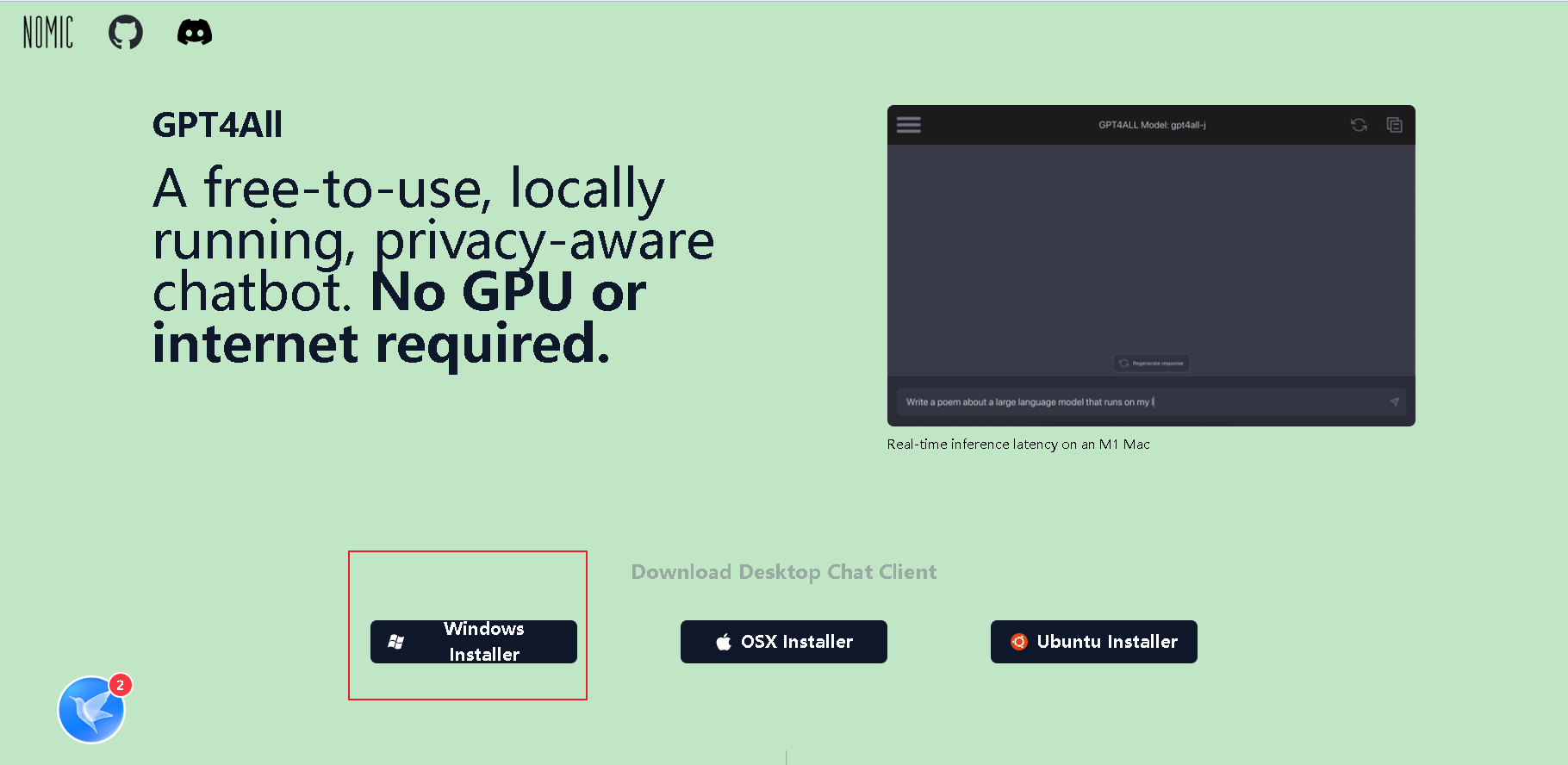Click 'GPT4ALL Model: gpt4all-j' title in demo
This screenshot has width=1568, height=765.
click(x=1152, y=125)
